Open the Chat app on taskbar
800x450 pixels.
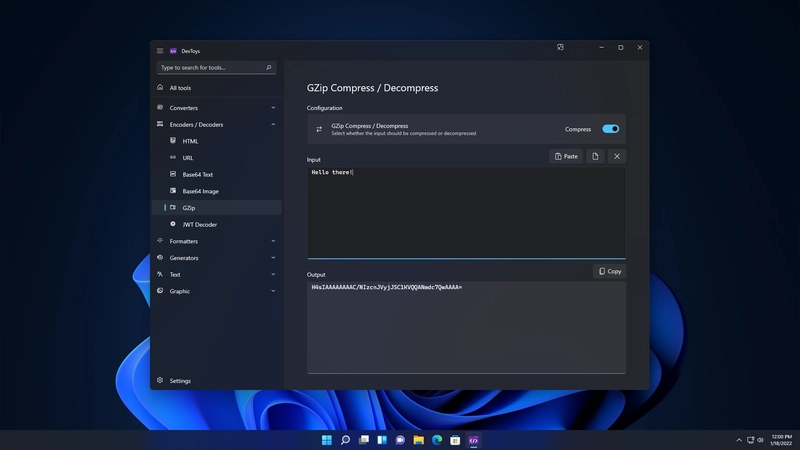pyautogui.click(x=400, y=440)
